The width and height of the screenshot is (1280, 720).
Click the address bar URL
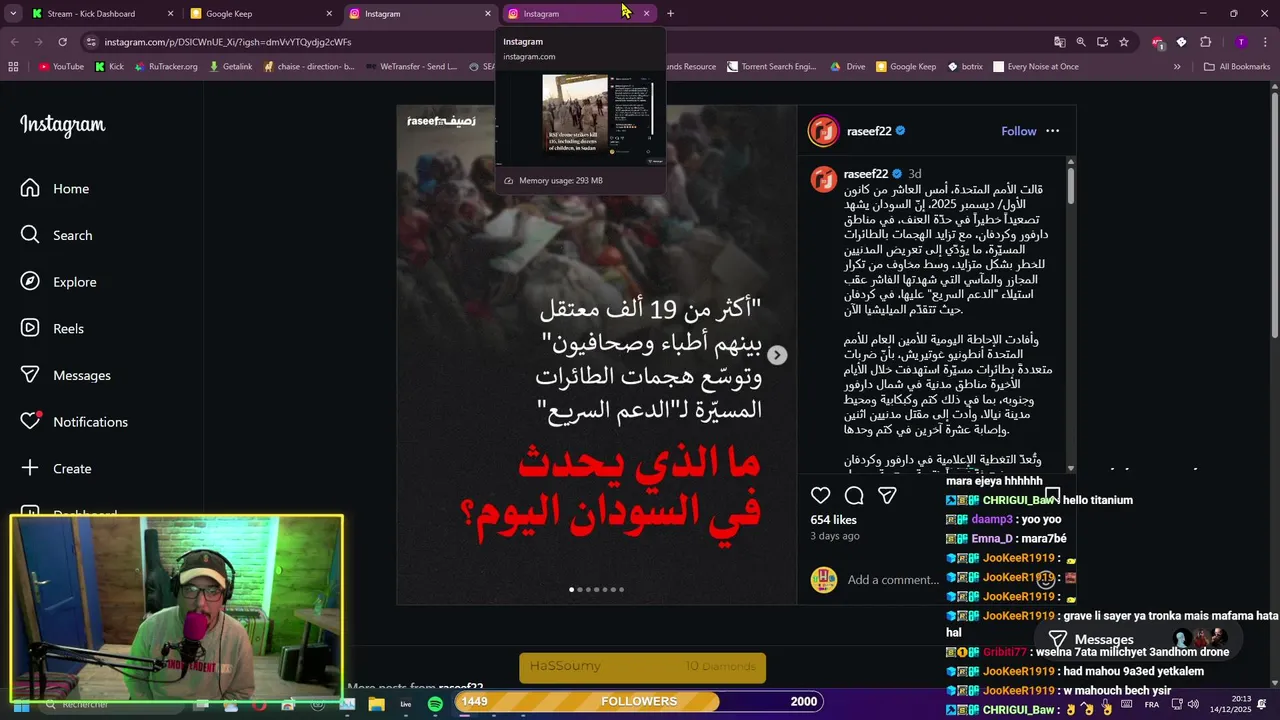click(x=228, y=42)
